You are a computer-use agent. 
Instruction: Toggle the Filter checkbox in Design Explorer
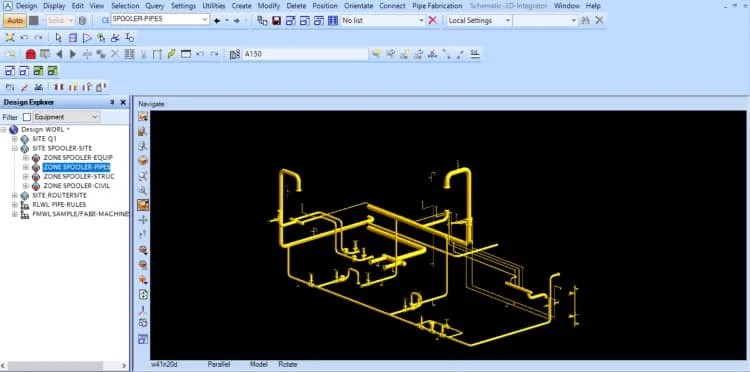[x=27, y=117]
